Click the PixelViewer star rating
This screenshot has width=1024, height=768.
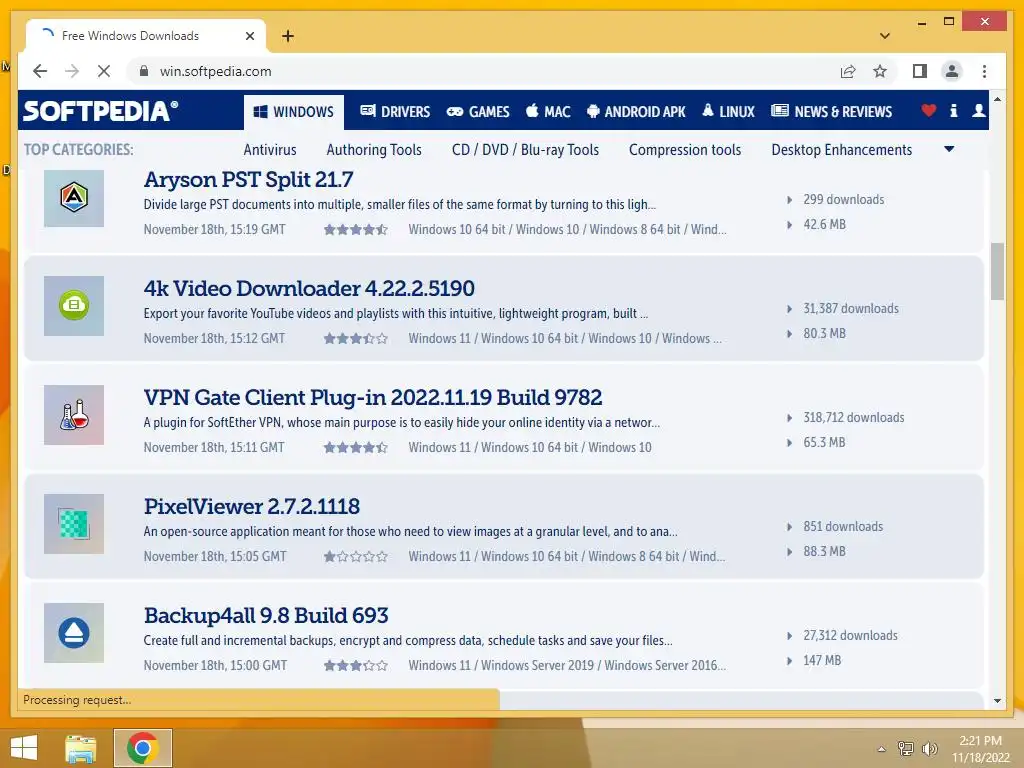(x=356, y=556)
